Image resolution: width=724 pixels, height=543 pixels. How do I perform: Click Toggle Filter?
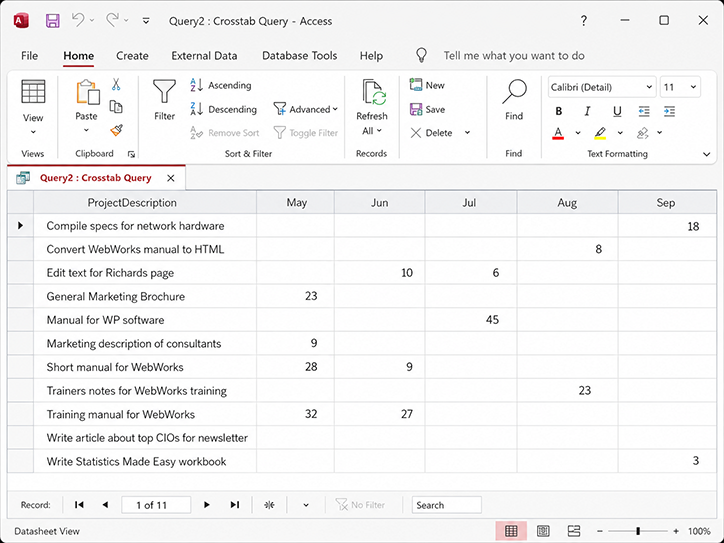point(306,133)
